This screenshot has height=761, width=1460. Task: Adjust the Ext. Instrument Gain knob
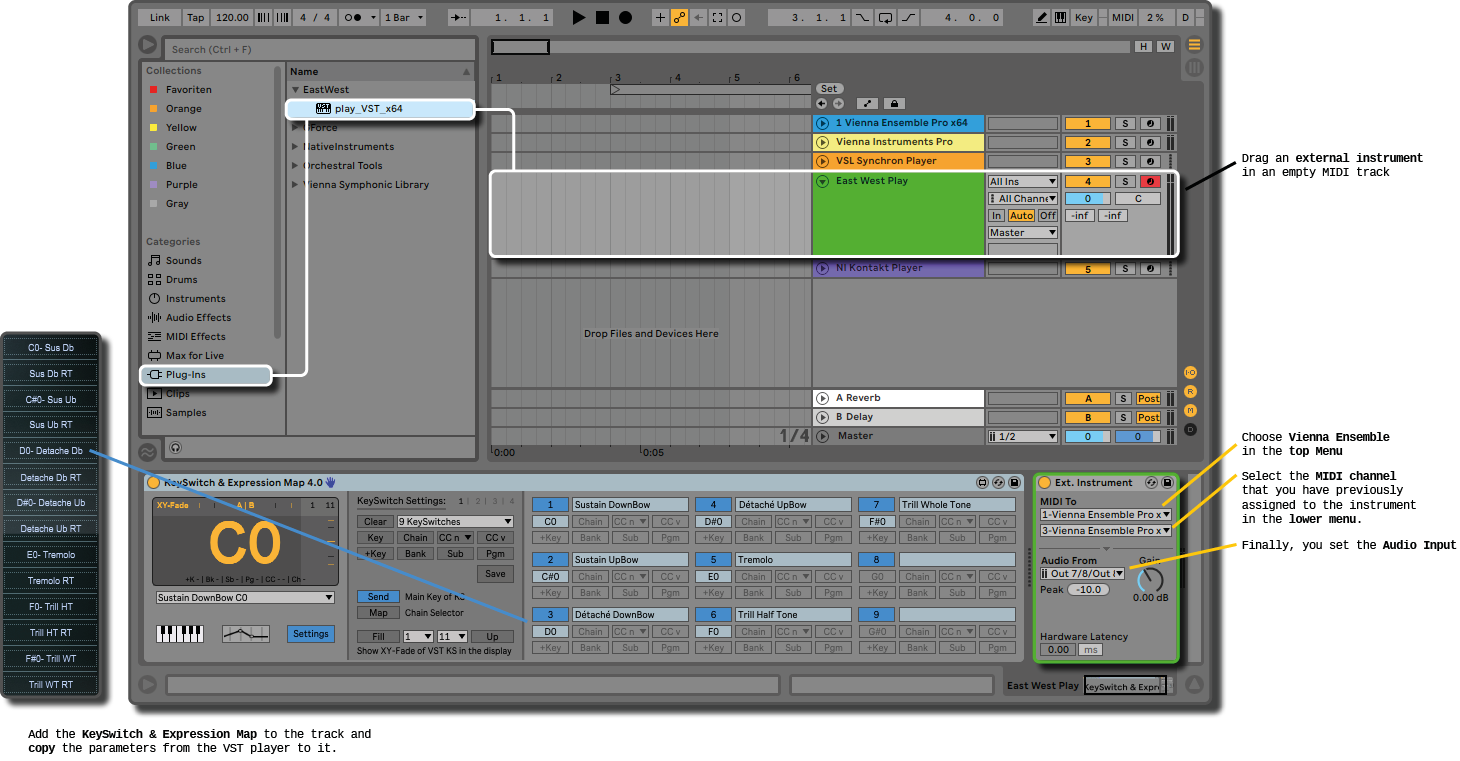[x=1150, y=580]
